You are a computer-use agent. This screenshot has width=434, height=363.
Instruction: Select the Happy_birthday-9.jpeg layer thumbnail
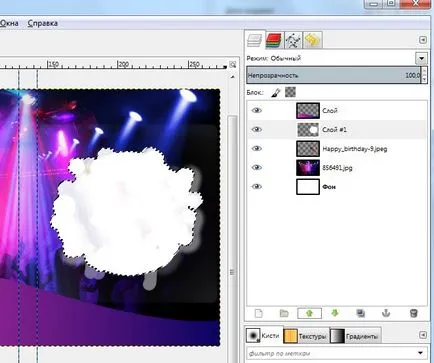[x=308, y=148]
